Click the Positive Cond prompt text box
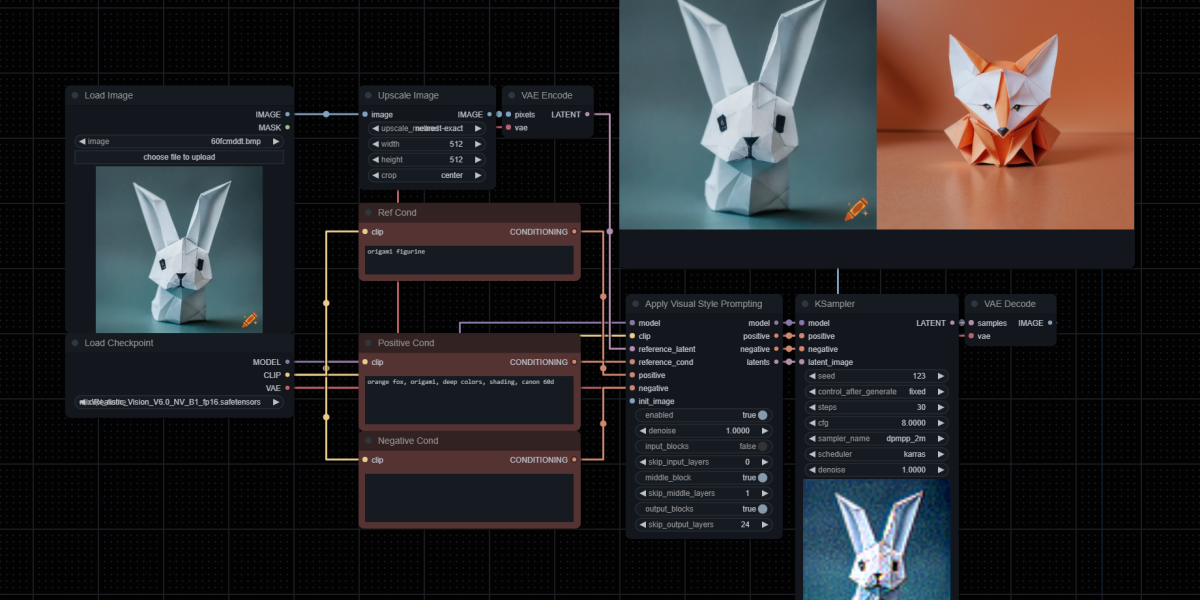Viewport: 1200px width, 600px height. tap(469, 400)
